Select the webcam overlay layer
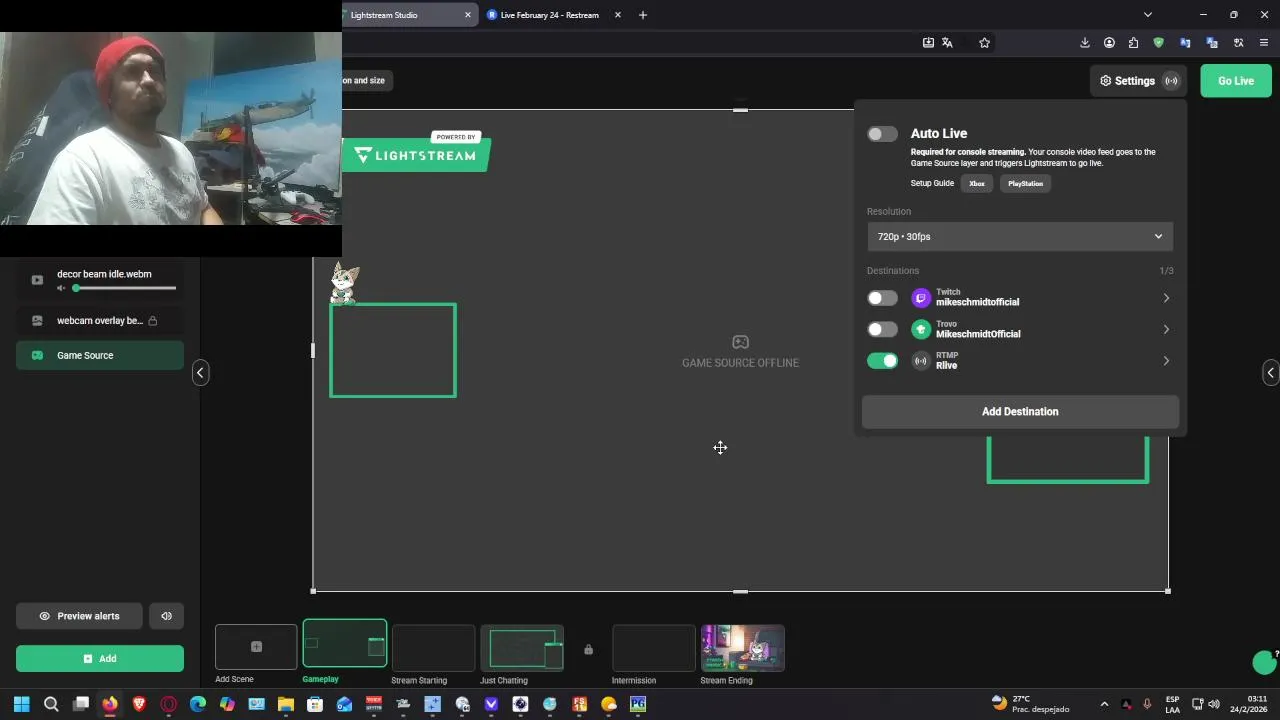 tap(100, 321)
